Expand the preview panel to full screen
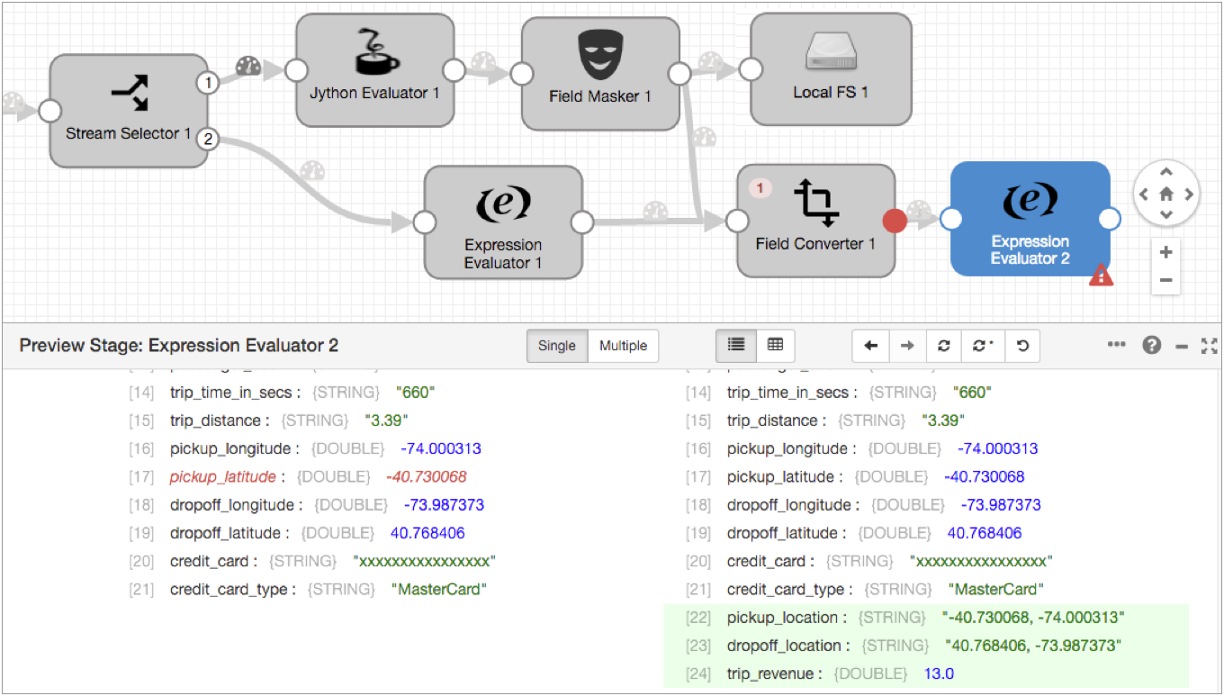The image size is (1224, 696). [x=1209, y=345]
